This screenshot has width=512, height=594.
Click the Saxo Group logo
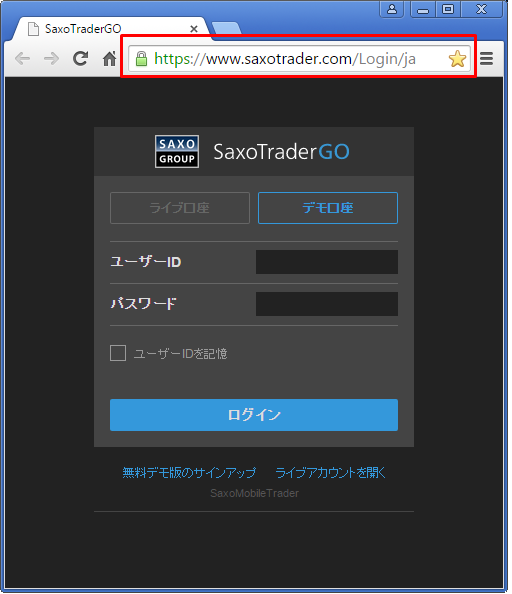[x=177, y=152]
